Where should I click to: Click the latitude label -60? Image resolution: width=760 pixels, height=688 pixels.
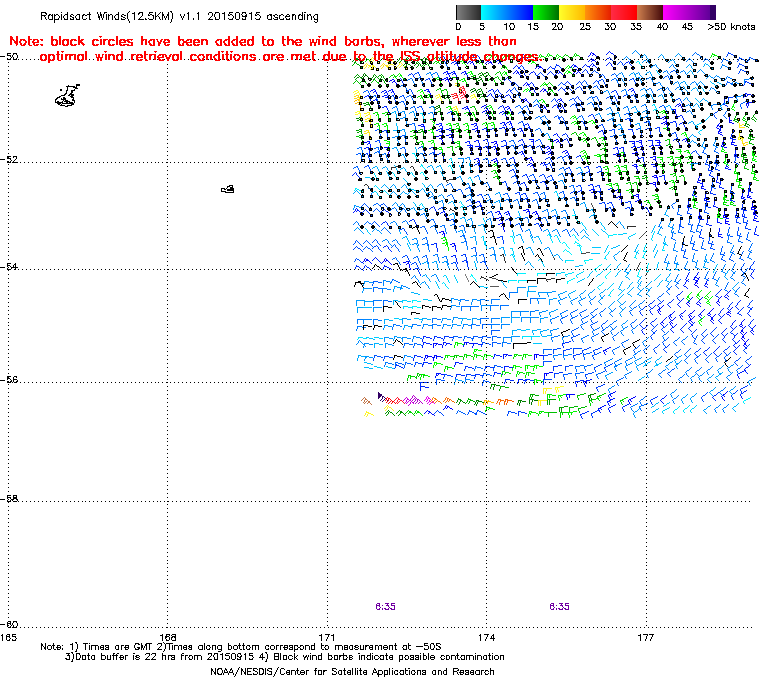[9, 624]
